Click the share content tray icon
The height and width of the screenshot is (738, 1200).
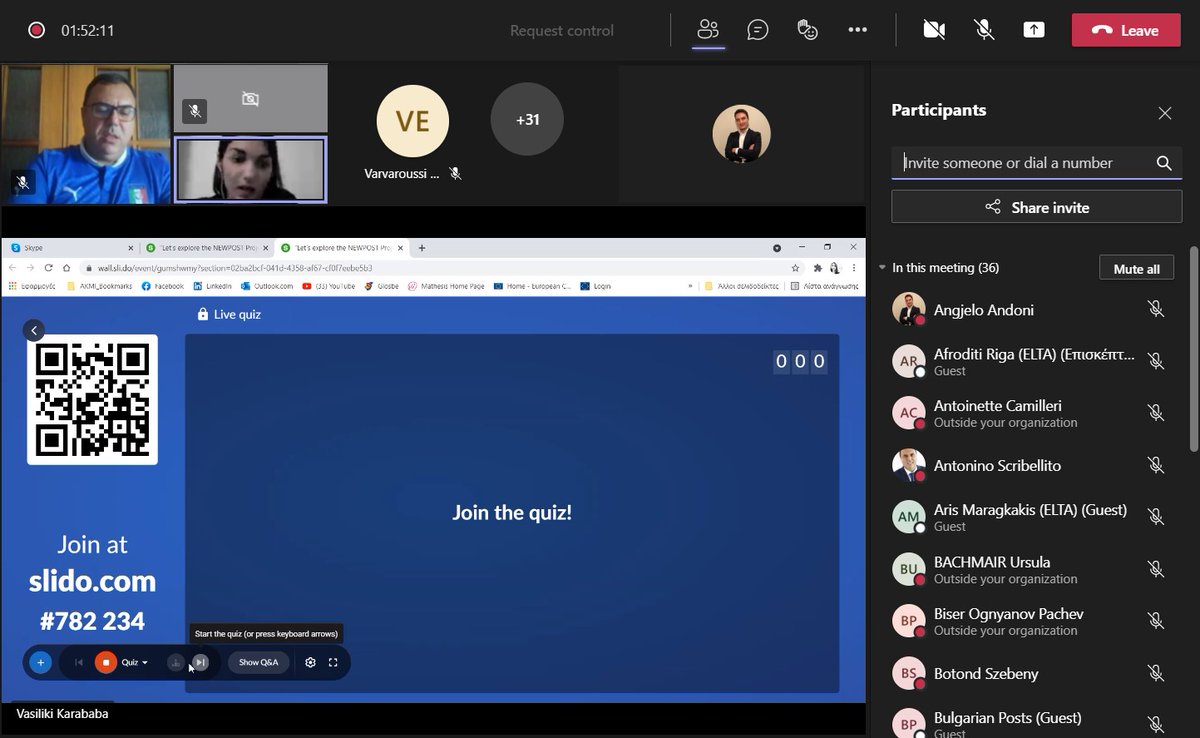coord(1034,30)
